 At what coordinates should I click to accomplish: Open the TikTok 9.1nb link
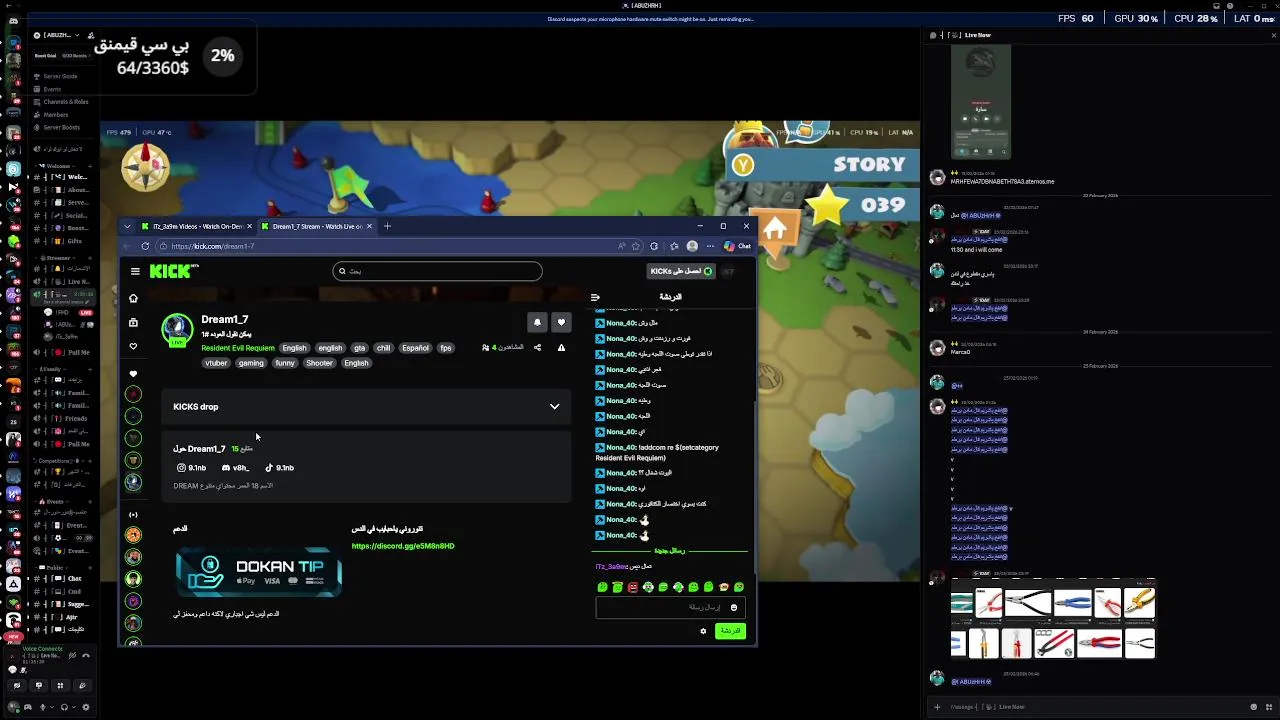[279, 468]
